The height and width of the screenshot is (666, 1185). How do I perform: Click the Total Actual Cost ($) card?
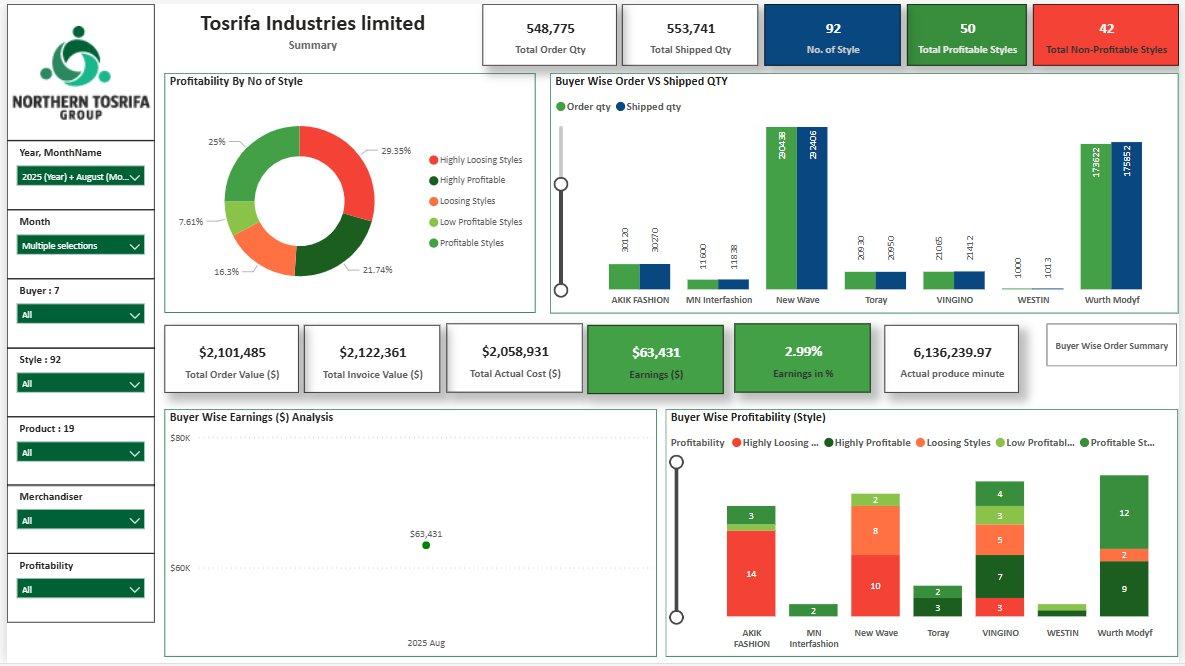coord(515,358)
